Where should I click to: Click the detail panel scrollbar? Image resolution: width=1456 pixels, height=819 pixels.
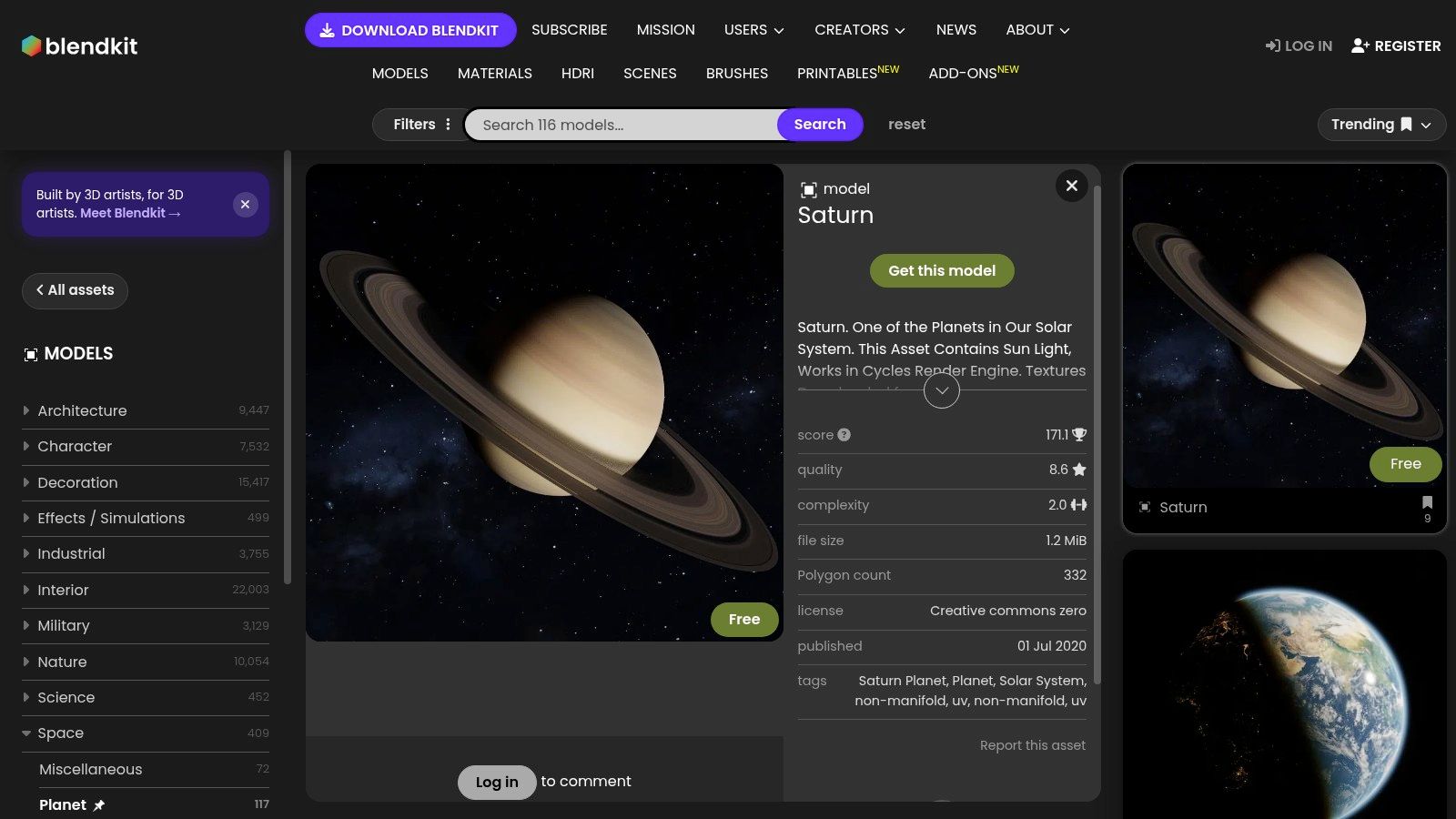coord(1097,435)
